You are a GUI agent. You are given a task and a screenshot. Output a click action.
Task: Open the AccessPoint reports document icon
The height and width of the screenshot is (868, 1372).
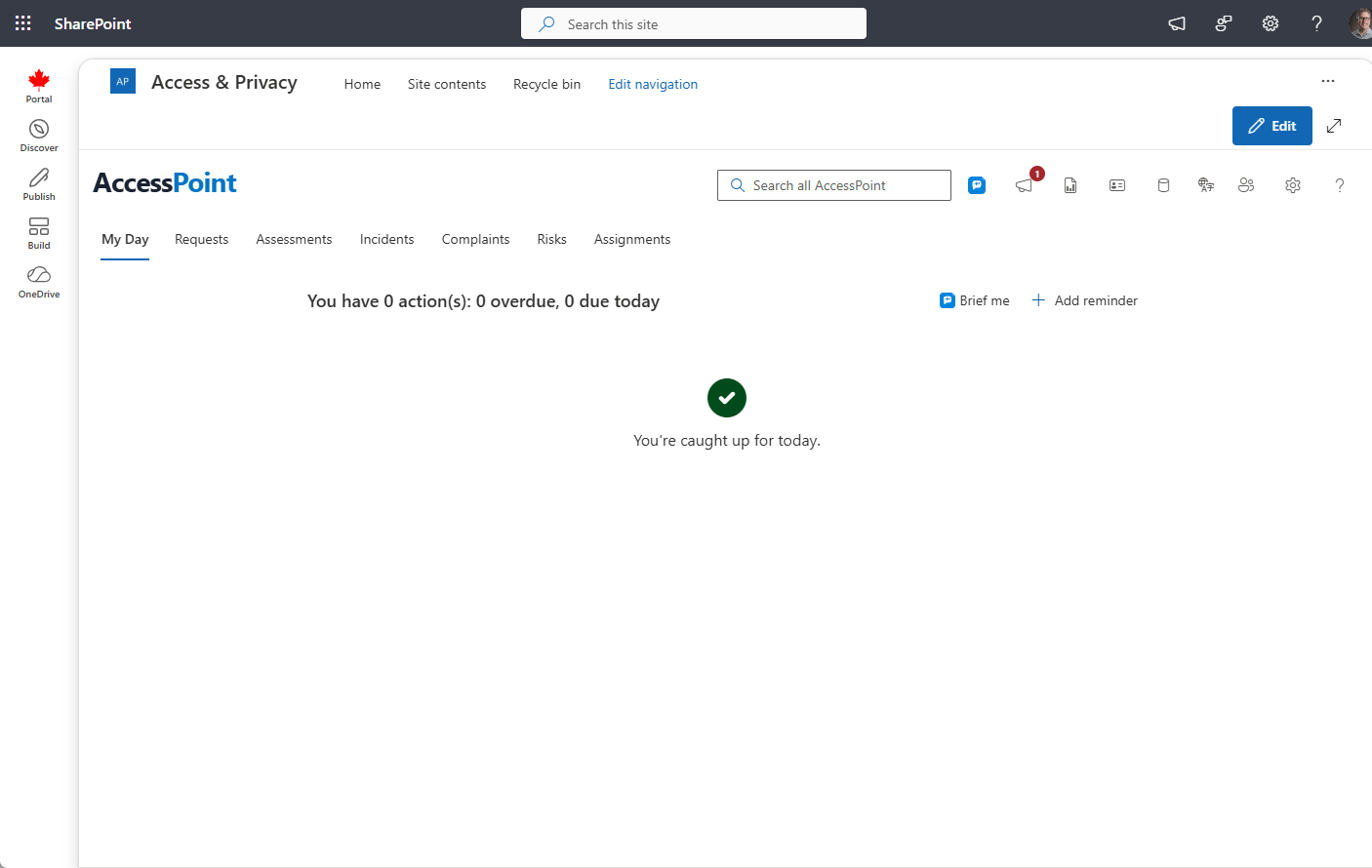(x=1070, y=185)
